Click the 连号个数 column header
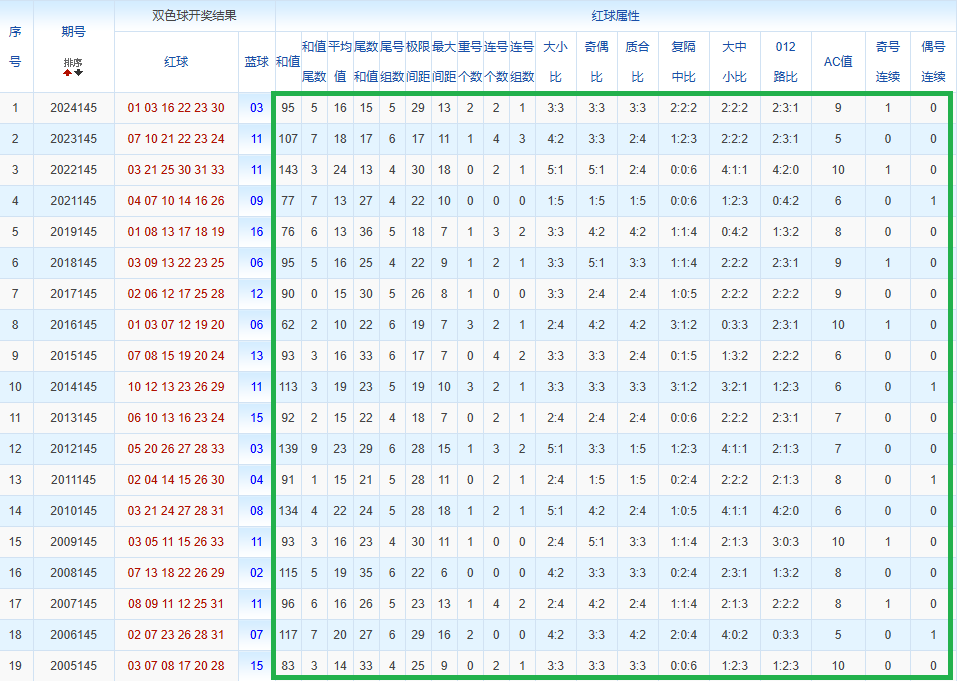This screenshot has height=681, width=958. pyautogui.click(x=495, y=62)
